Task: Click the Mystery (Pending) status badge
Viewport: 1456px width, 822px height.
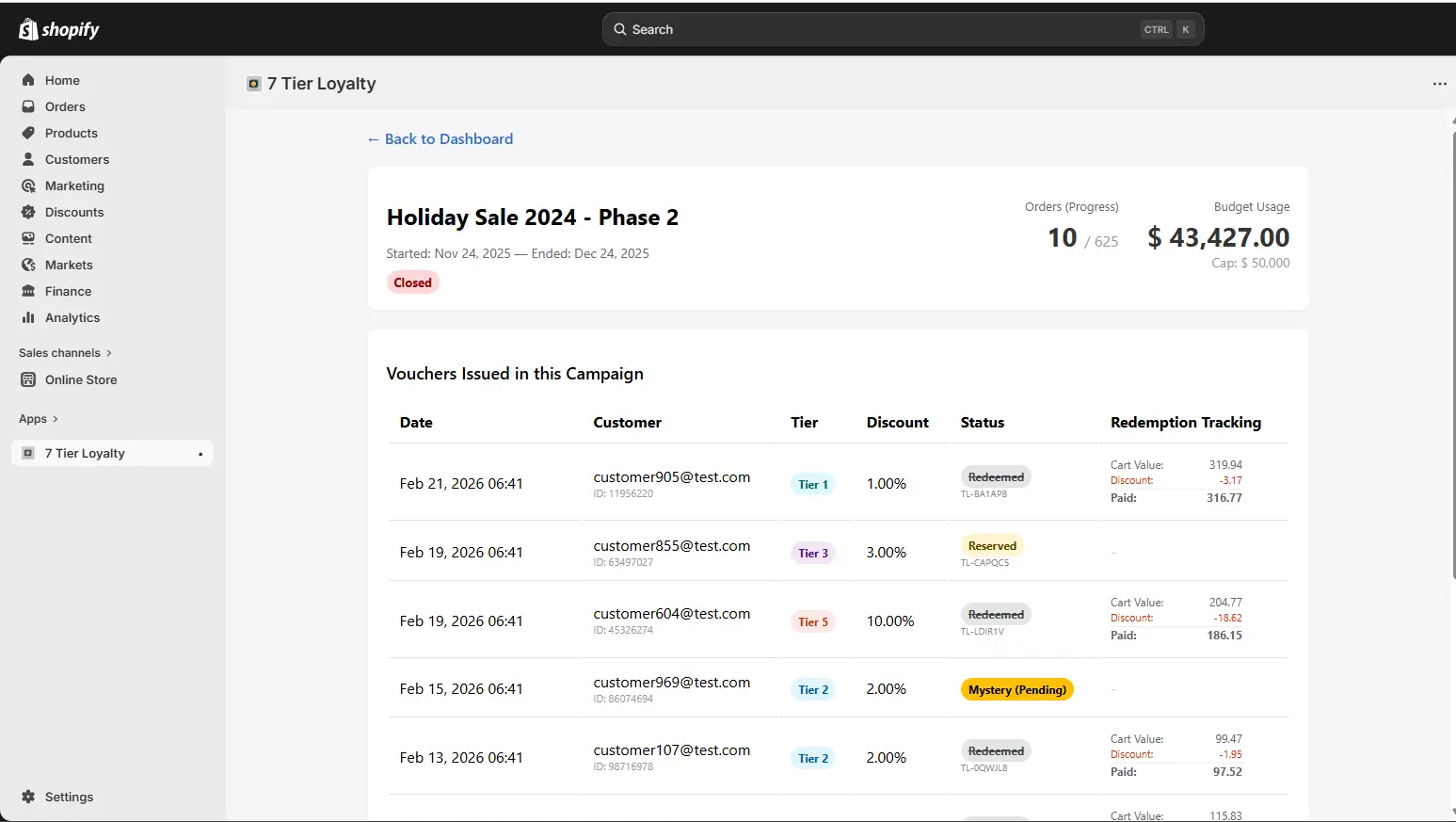Action: 1017,689
